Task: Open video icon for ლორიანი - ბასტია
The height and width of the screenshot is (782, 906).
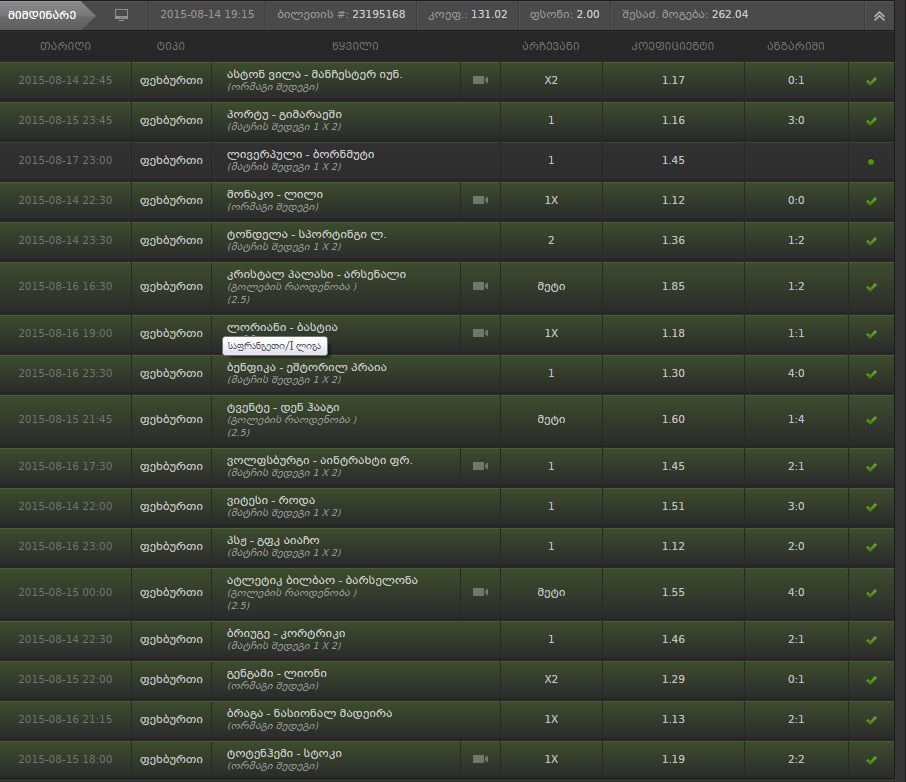Action: 480,333
